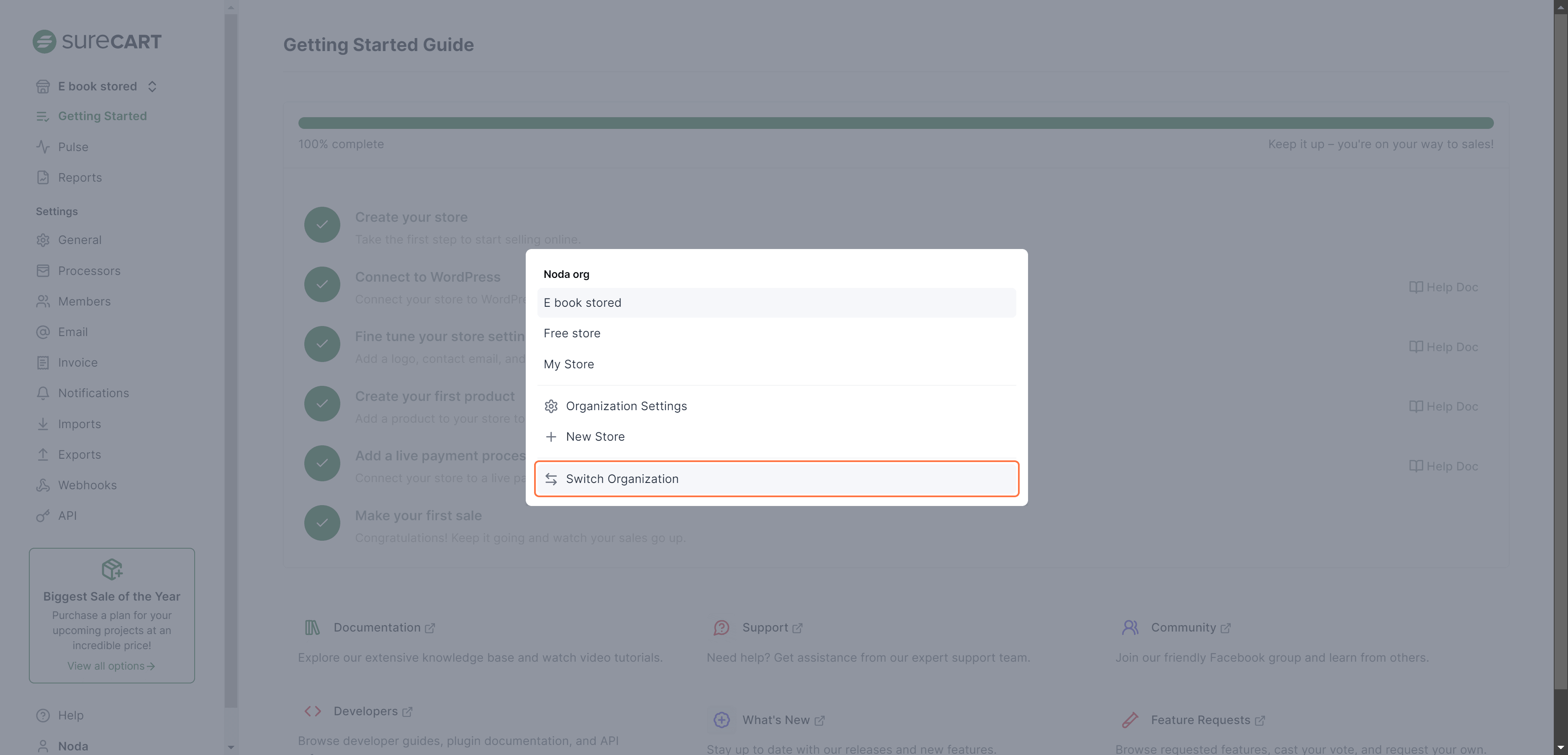Toggle the Make your first sale checkmark

pos(322,523)
